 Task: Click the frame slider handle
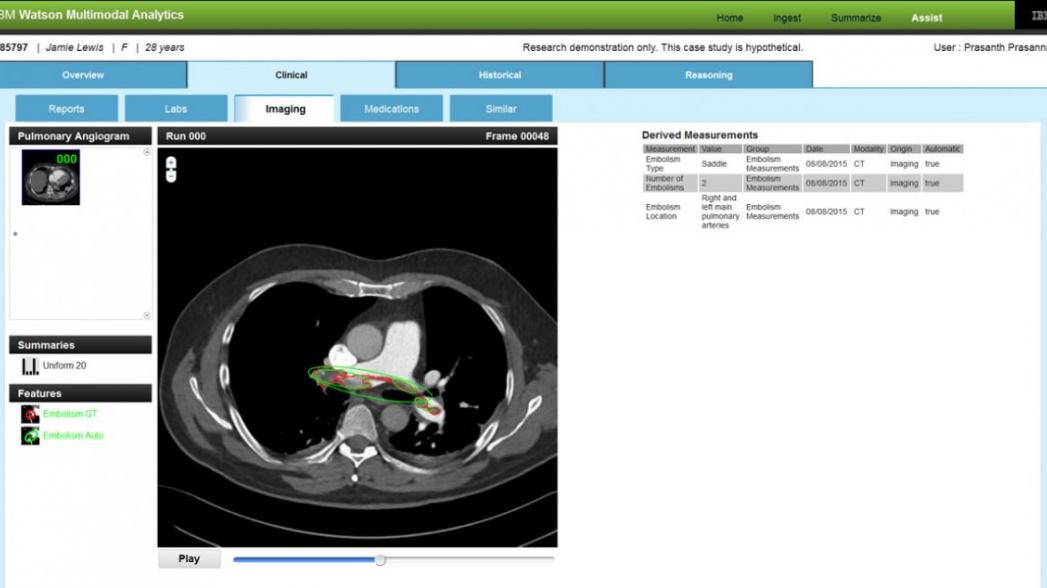[380, 560]
